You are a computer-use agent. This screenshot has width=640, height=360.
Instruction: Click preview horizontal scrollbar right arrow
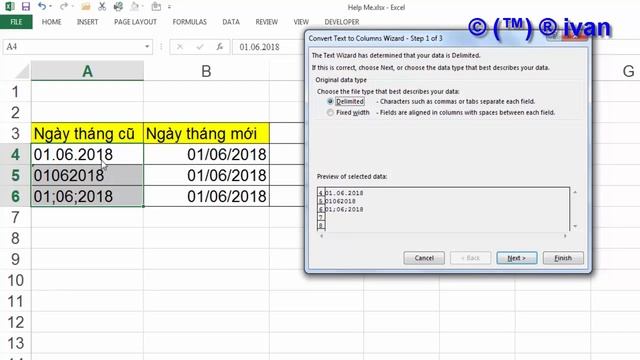coord(565,236)
